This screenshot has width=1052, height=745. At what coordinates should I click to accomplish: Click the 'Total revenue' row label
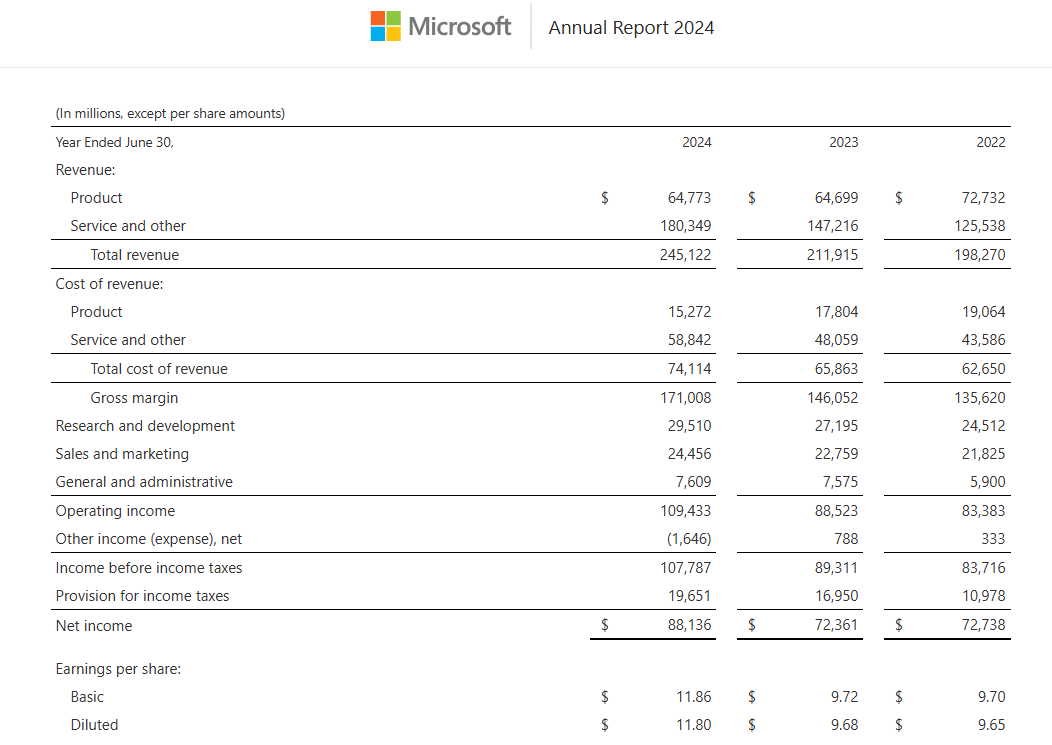[x=135, y=255]
